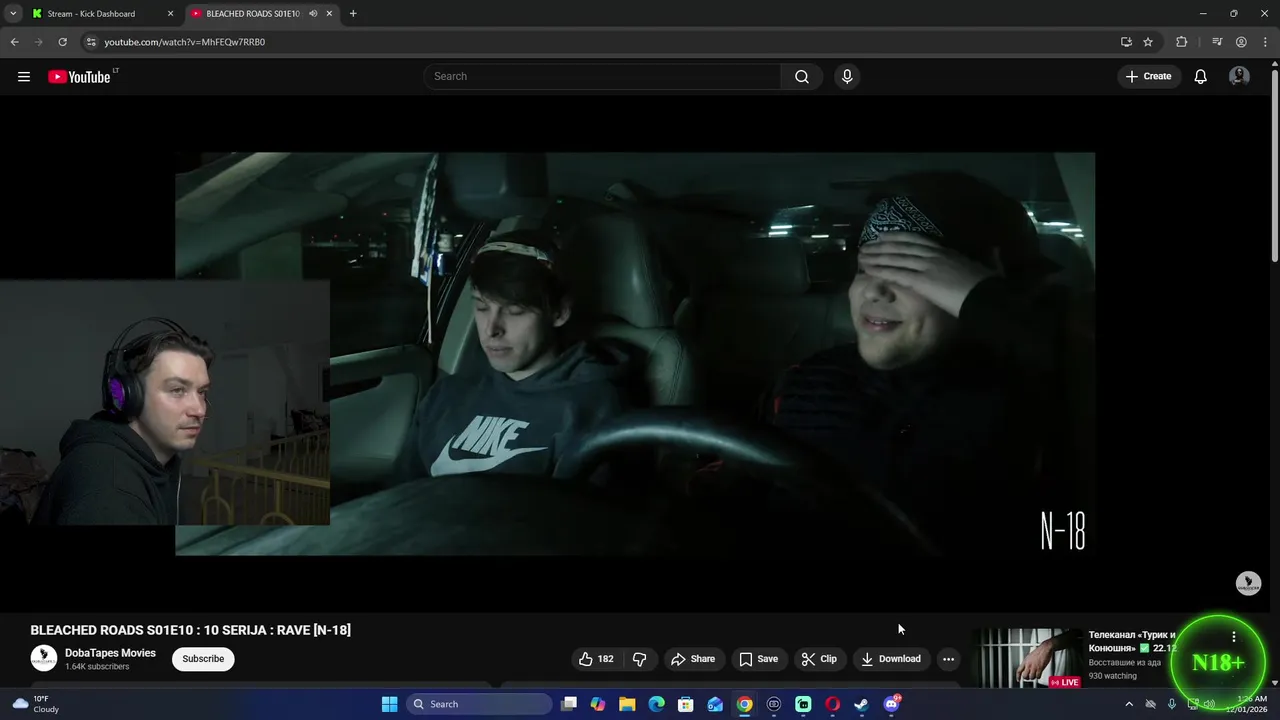The width and height of the screenshot is (1280, 720).
Task: Subscribe to DobaTapes Movies
Action: tap(203, 659)
